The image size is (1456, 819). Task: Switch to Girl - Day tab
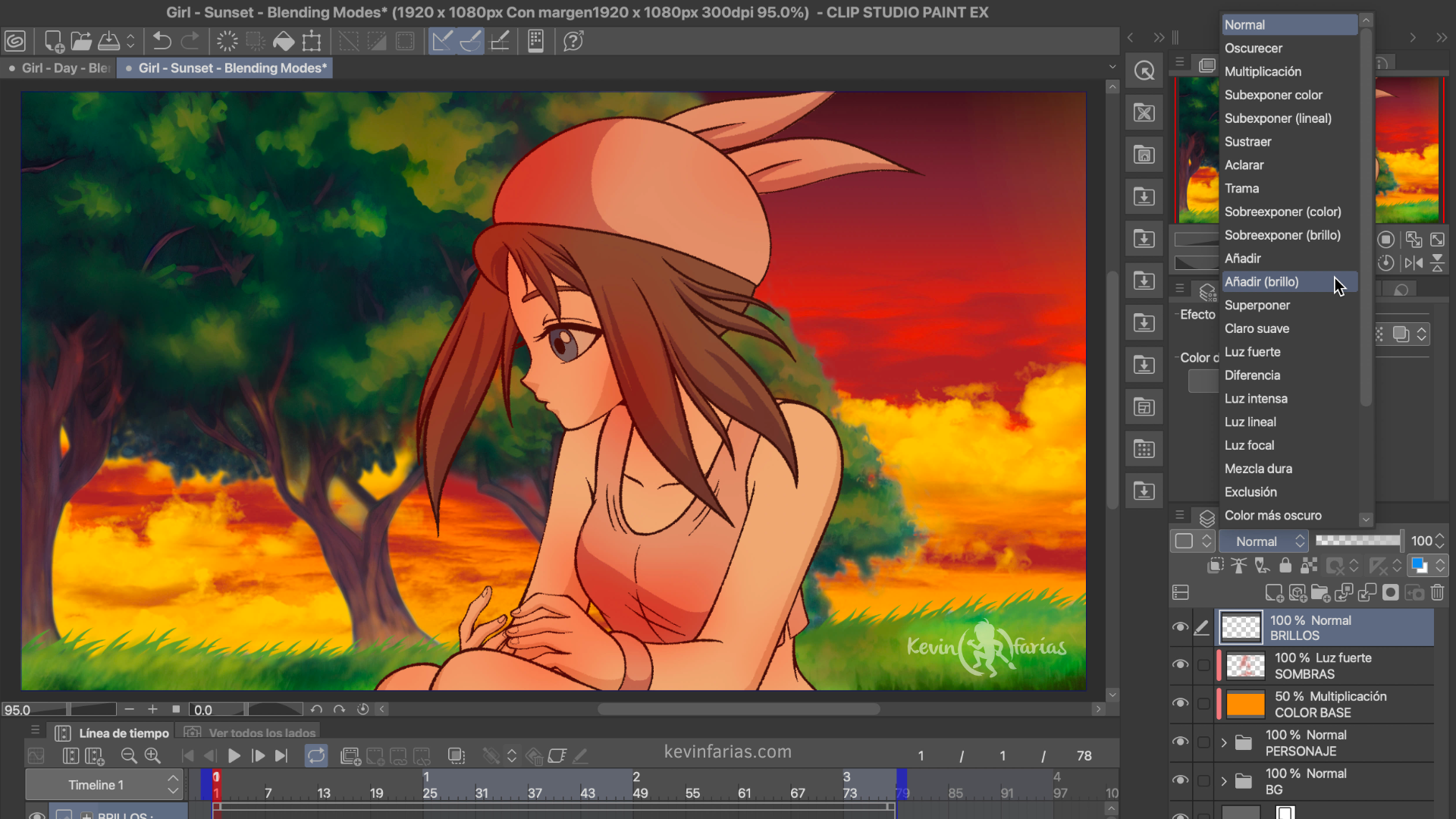59,68
